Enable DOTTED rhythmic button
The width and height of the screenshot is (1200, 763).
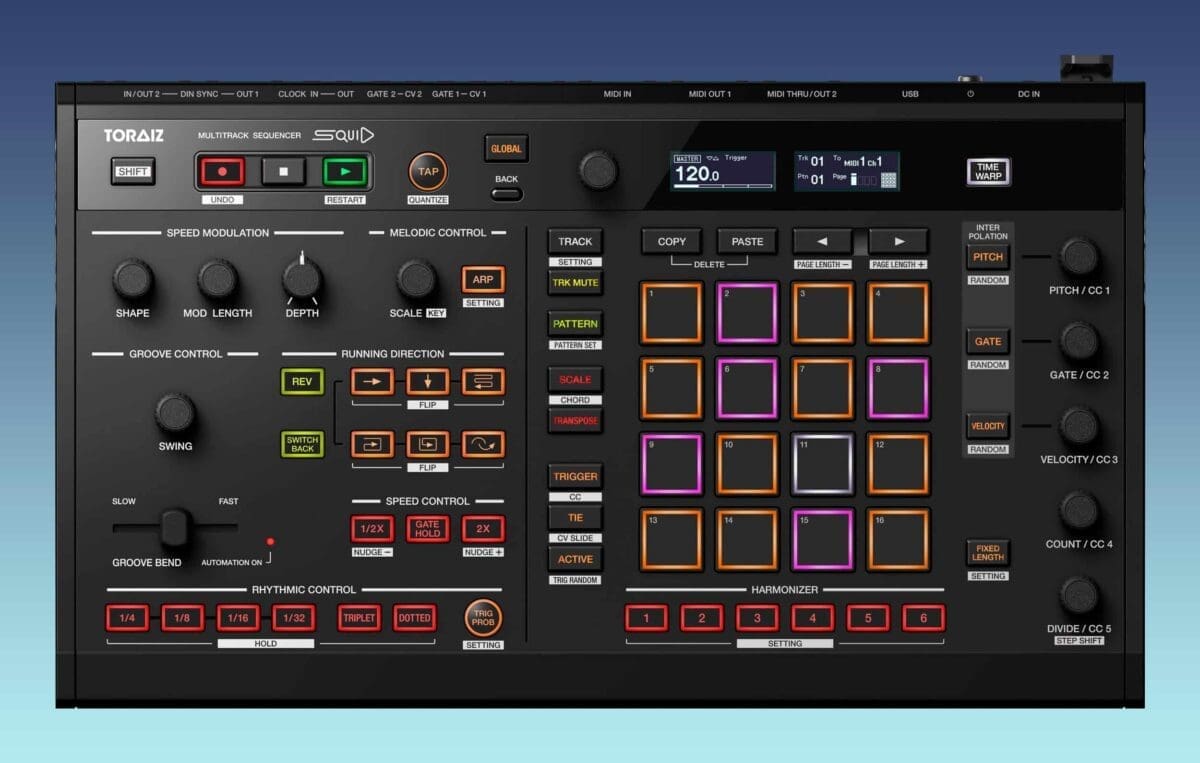click(x=414, y=618)
